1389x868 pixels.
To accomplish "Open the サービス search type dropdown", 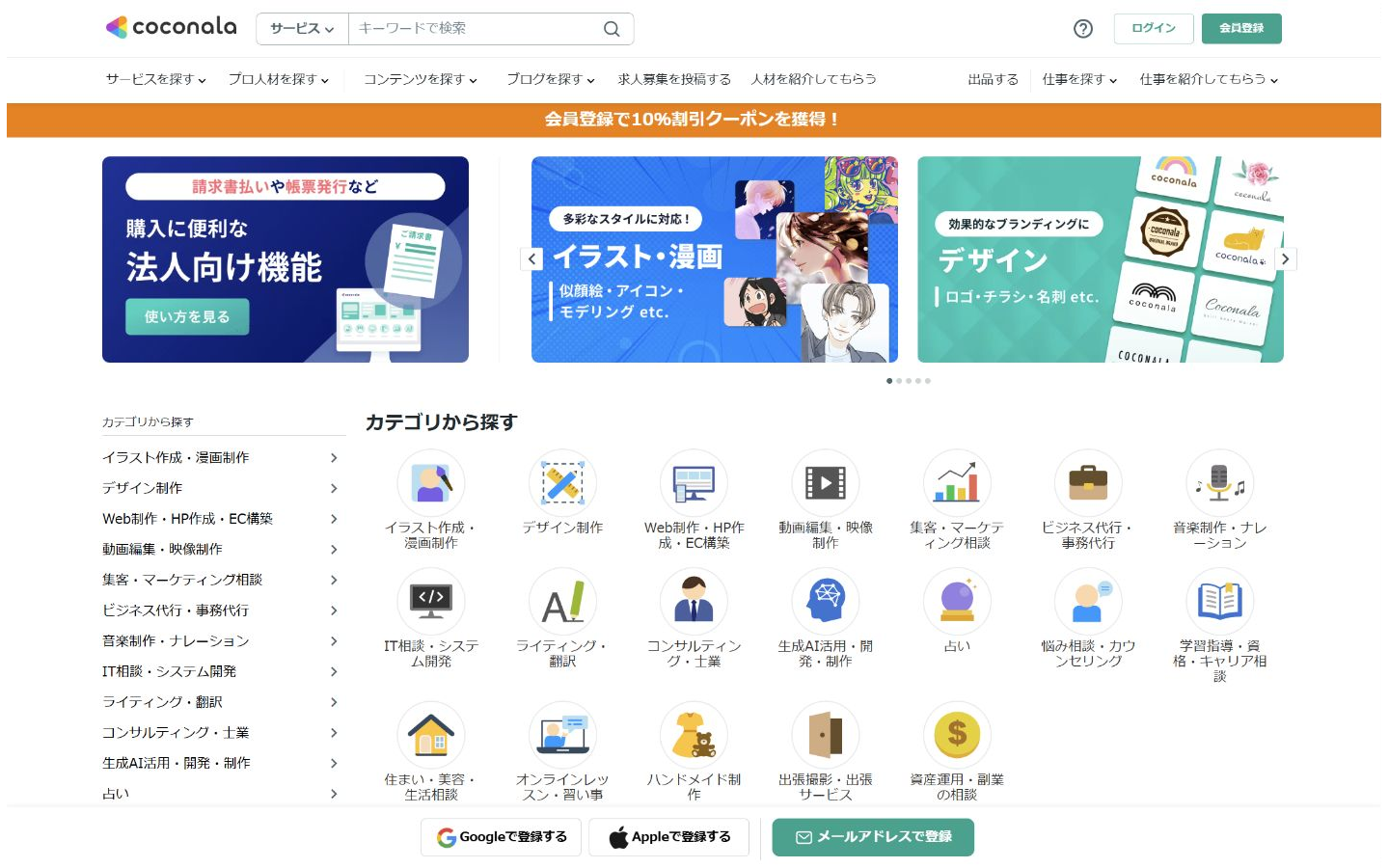I will pyautogui.click(x=302, y=29).
